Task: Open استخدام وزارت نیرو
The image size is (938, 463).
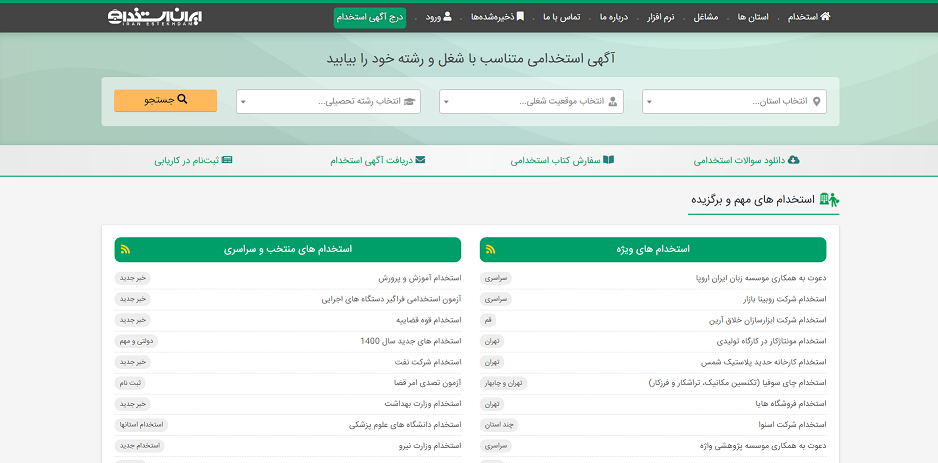Action: [x=430, y=446]
